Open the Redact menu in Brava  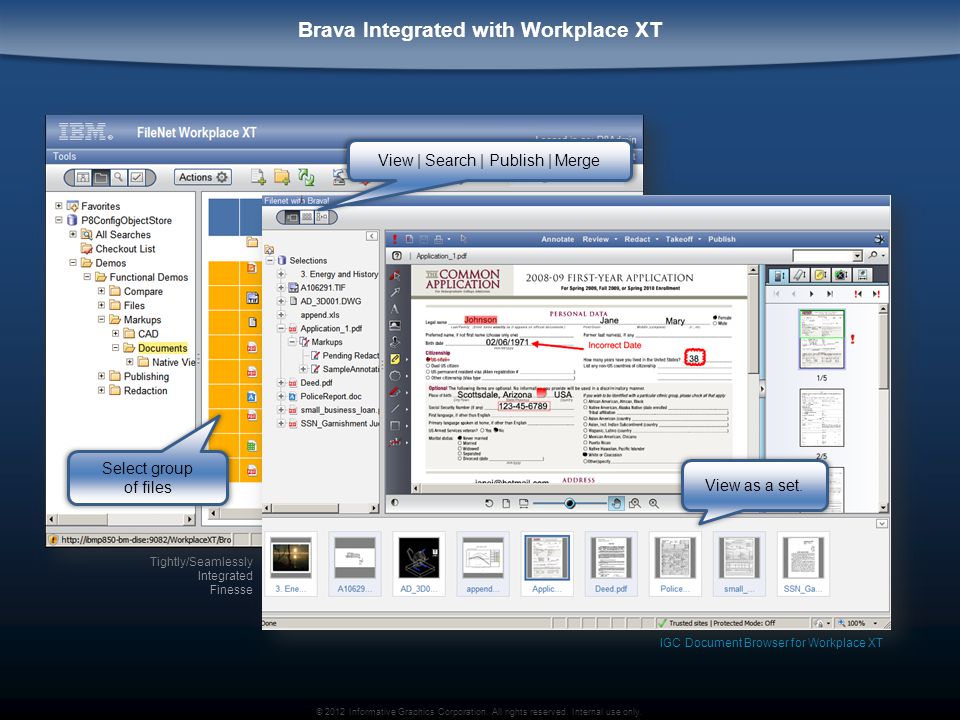pos(637,239)
